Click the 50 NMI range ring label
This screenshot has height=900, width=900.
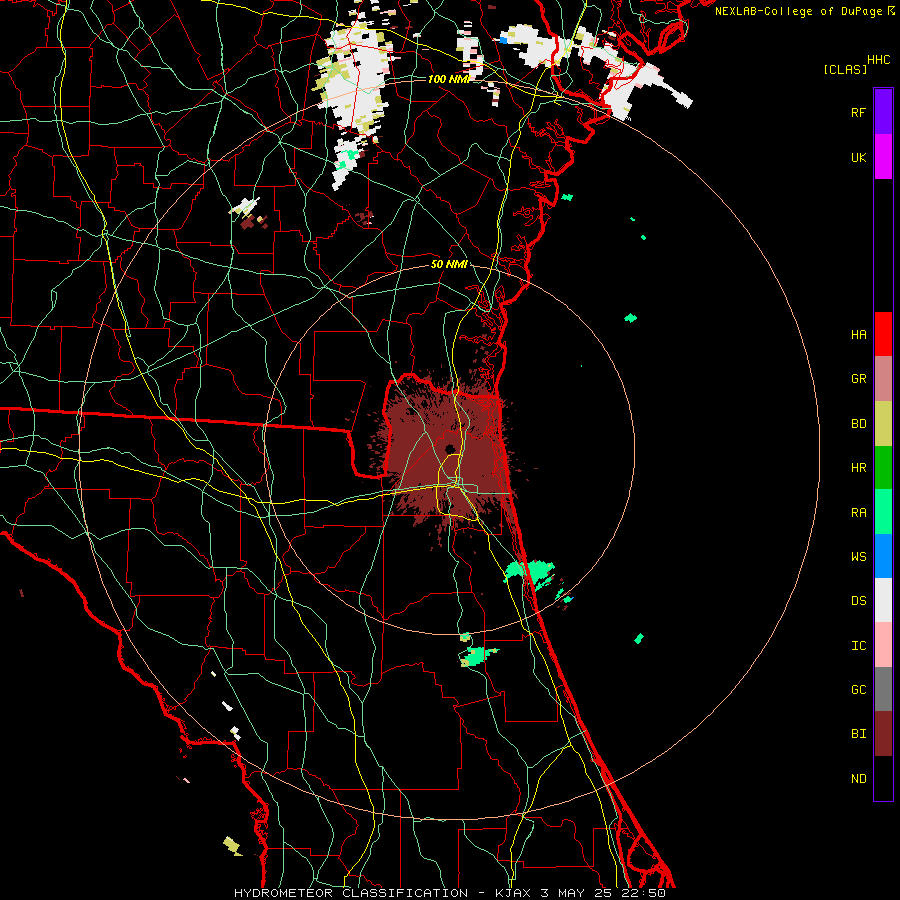(449, 265)
